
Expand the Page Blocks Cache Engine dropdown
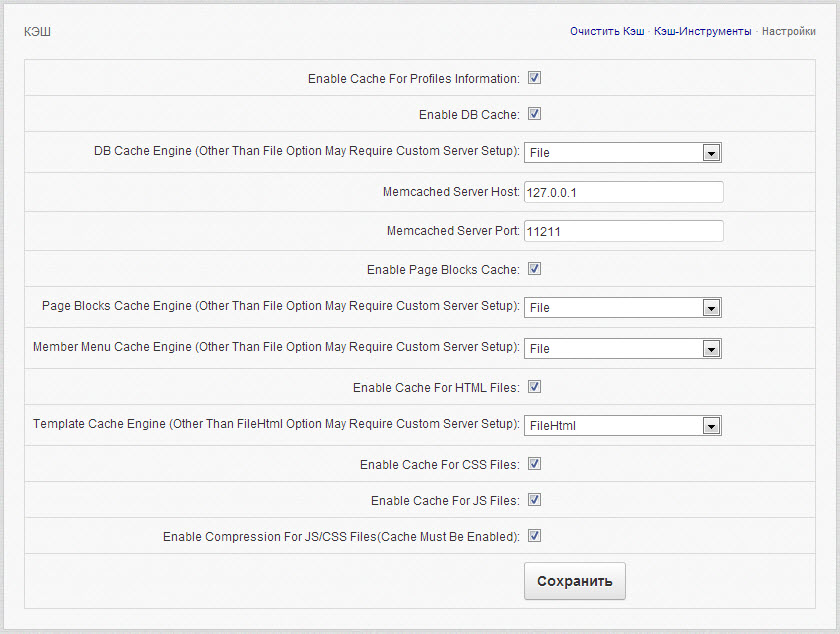622,308
